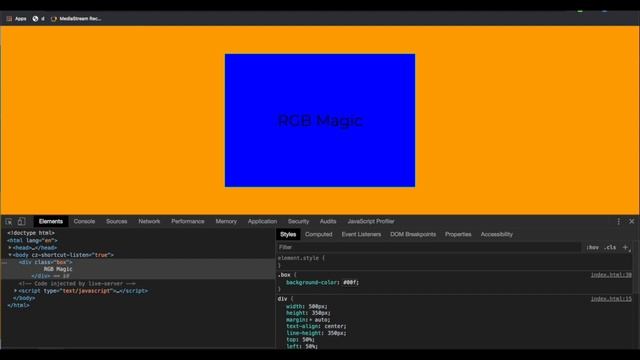Switch to the Console tab
This screenshot has width=640, height=360.
tap(84, 221)
